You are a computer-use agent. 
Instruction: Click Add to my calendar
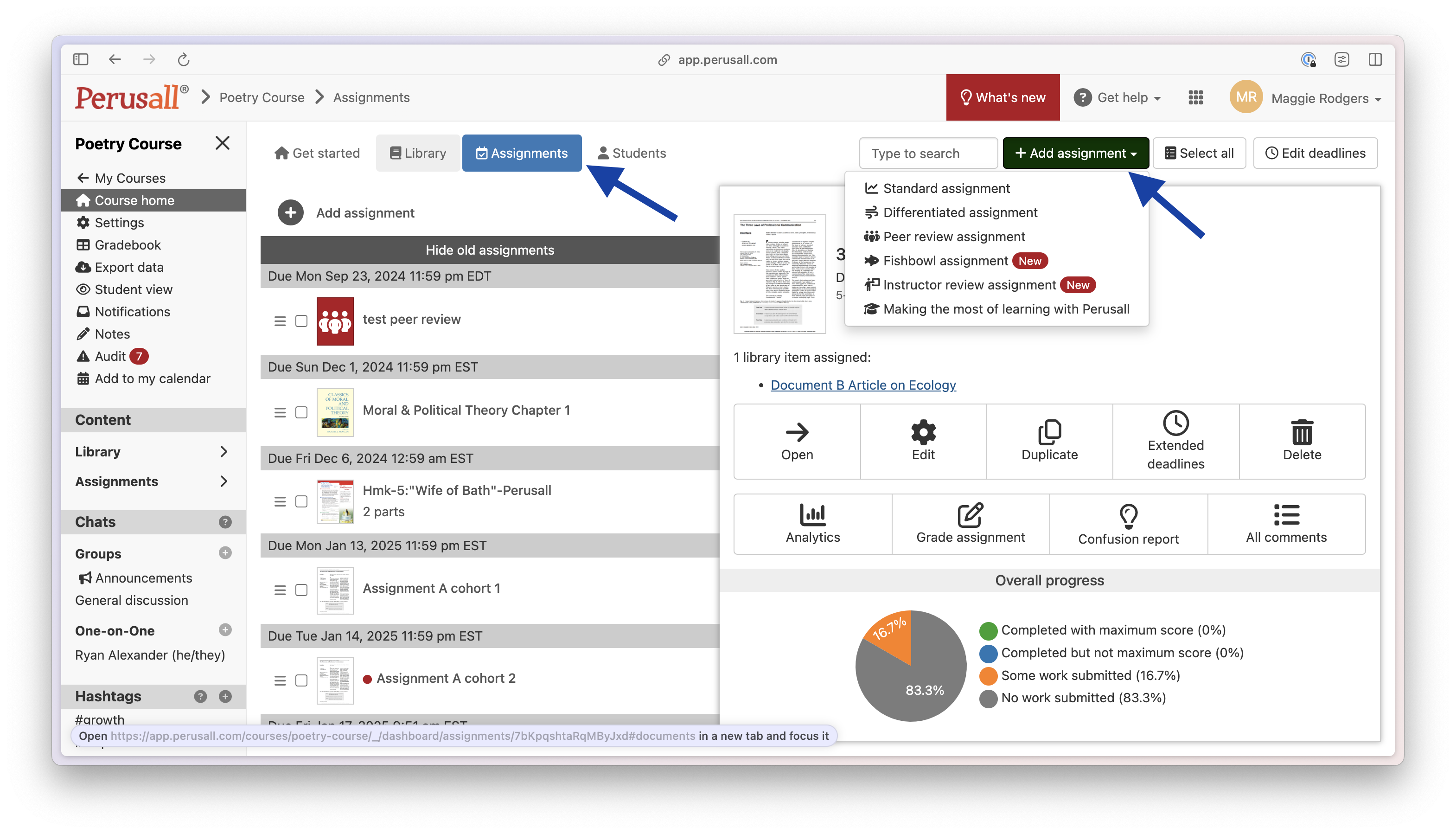click(152, 379)
